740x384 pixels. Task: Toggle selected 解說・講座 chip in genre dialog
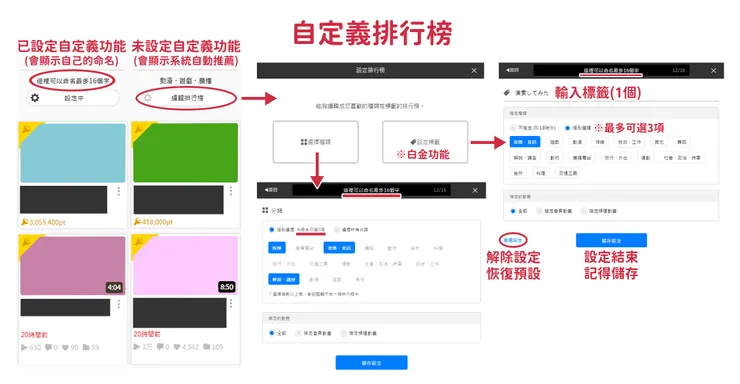[284, 279]
